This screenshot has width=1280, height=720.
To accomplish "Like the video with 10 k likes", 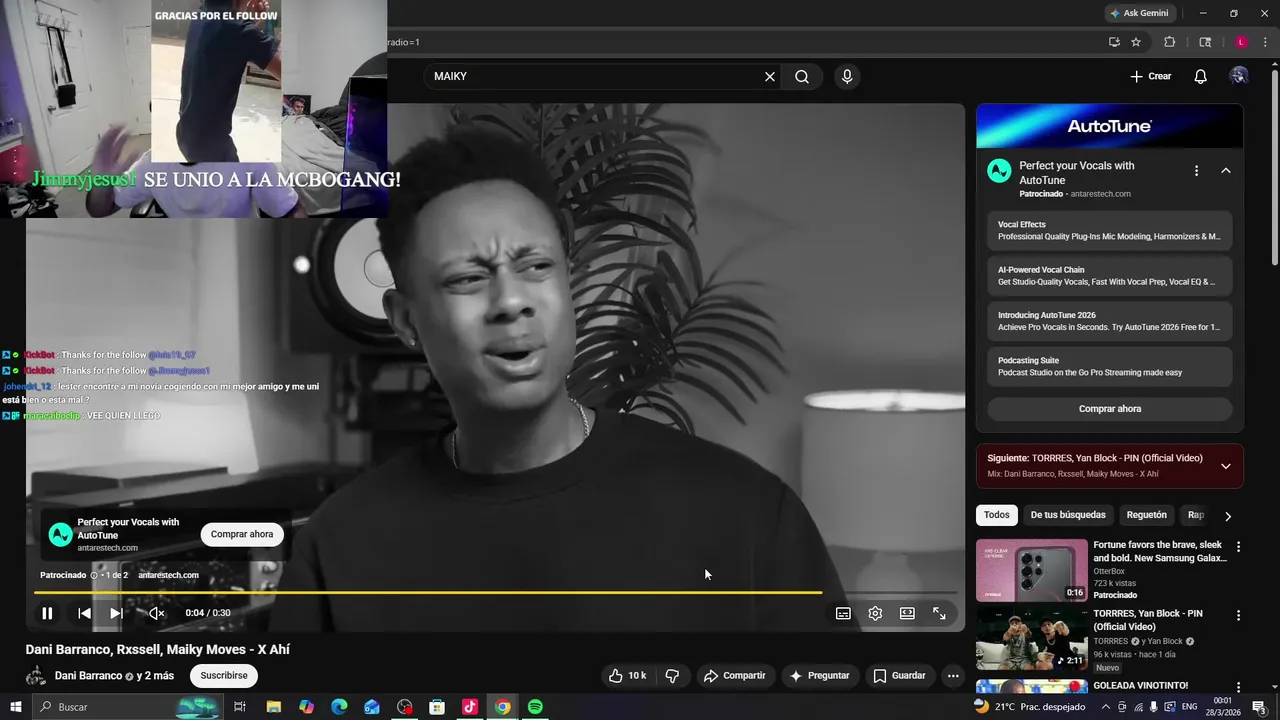I will coord(627,676).
